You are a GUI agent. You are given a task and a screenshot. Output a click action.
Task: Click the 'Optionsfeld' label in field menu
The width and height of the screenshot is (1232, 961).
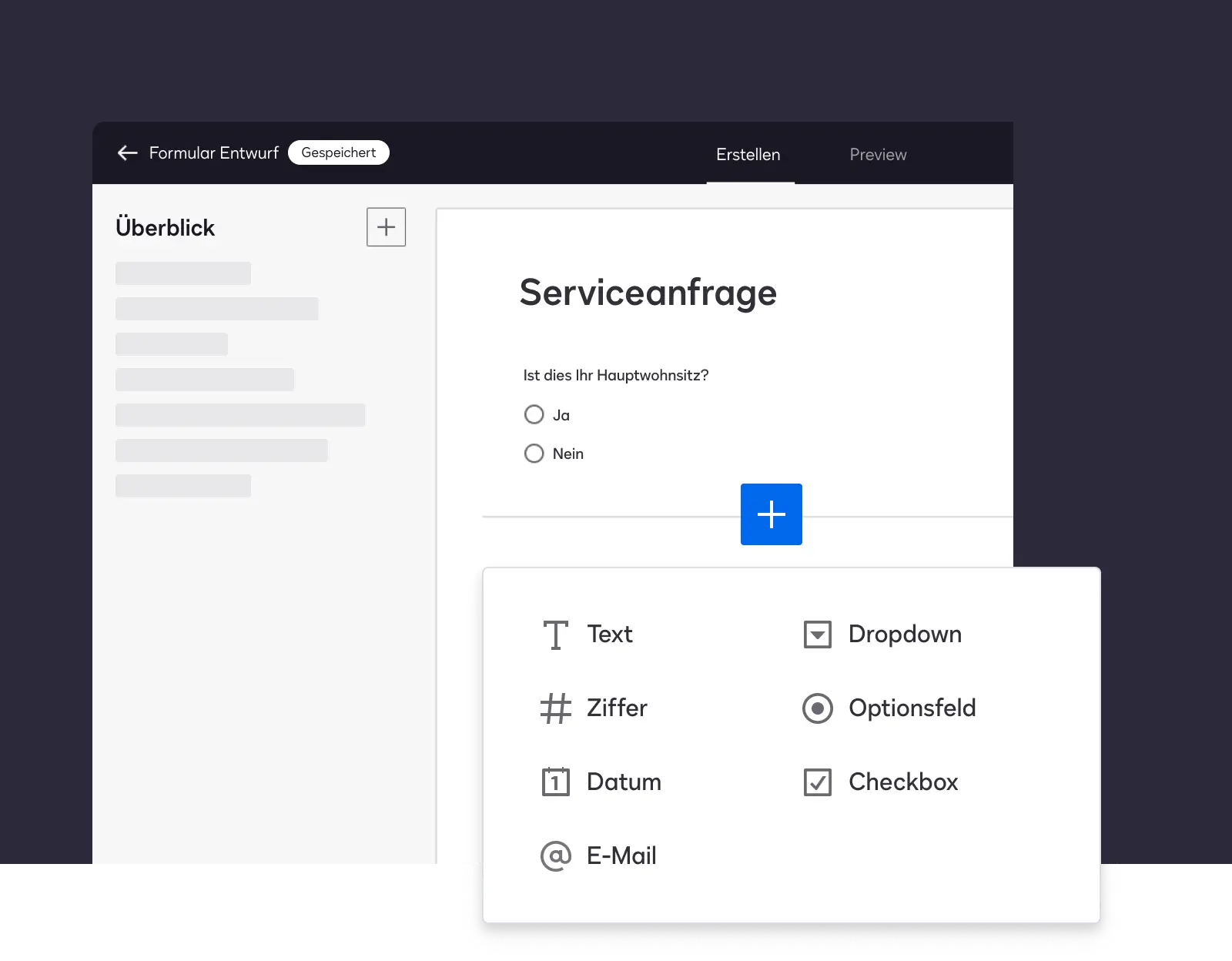click(912, 708)
